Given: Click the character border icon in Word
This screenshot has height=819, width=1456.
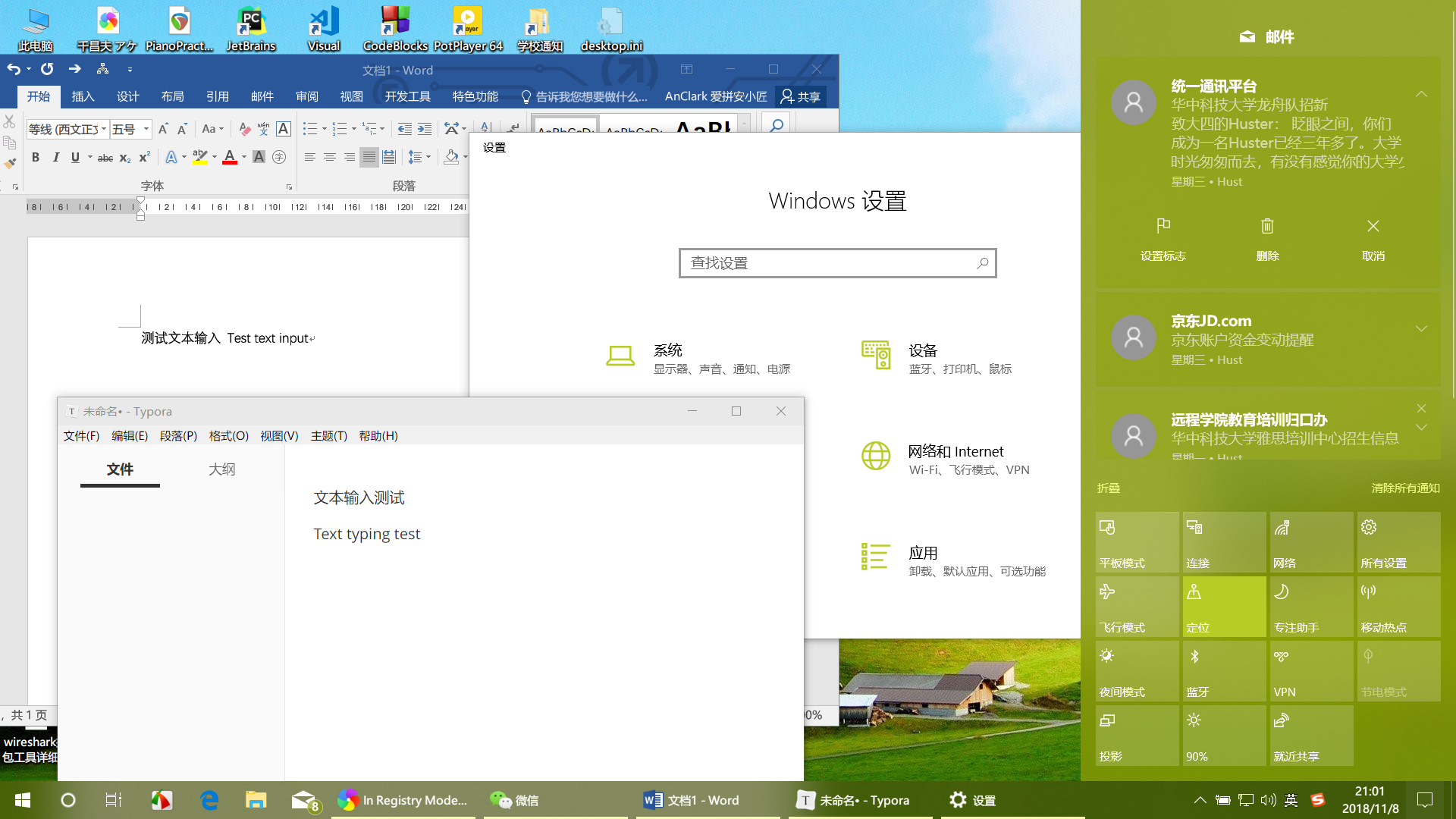Looking at the screenshot, I should pos(284,129).
